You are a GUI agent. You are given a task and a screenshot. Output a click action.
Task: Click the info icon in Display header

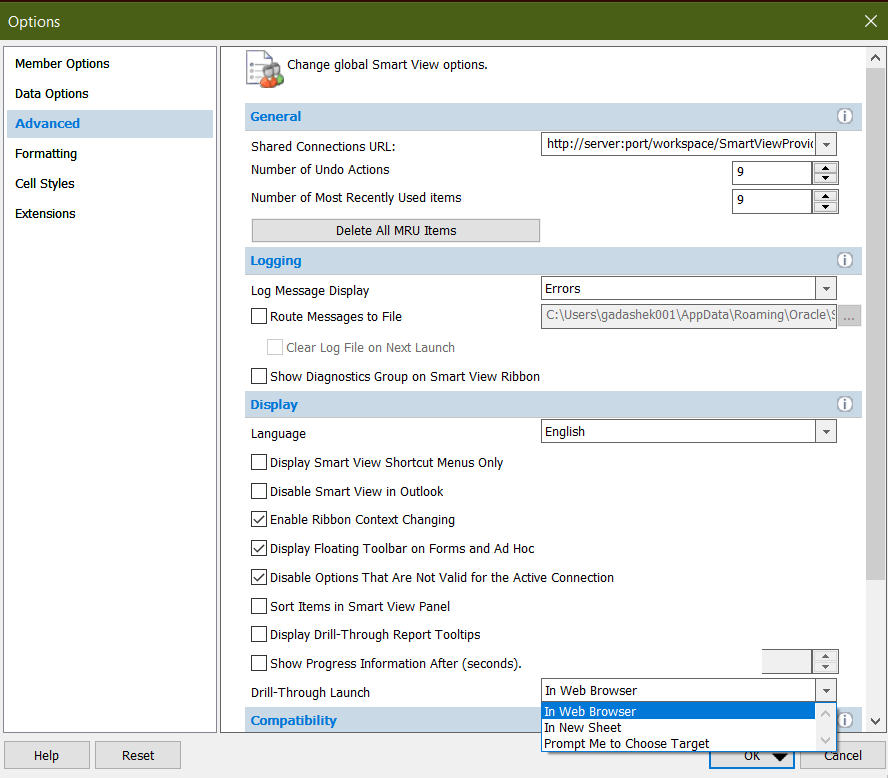pos(845,405)
